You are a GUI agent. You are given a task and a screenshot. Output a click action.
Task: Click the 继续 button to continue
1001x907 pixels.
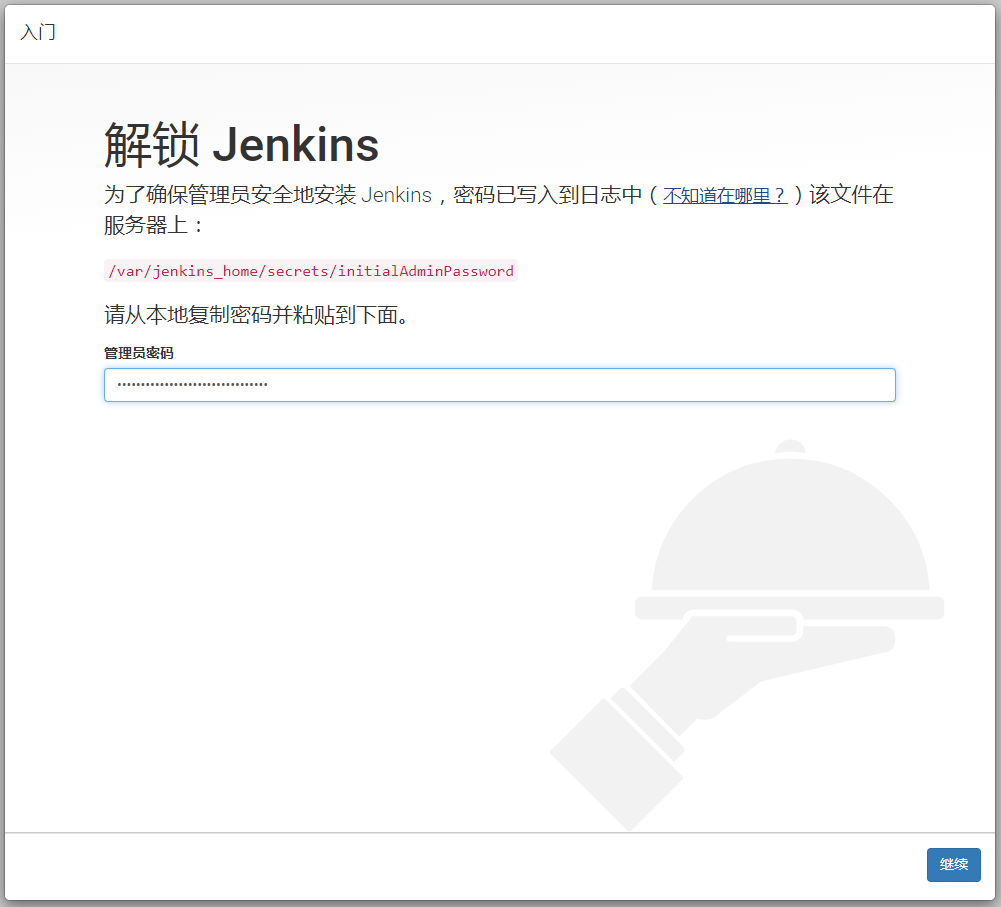tap(953, 864)
